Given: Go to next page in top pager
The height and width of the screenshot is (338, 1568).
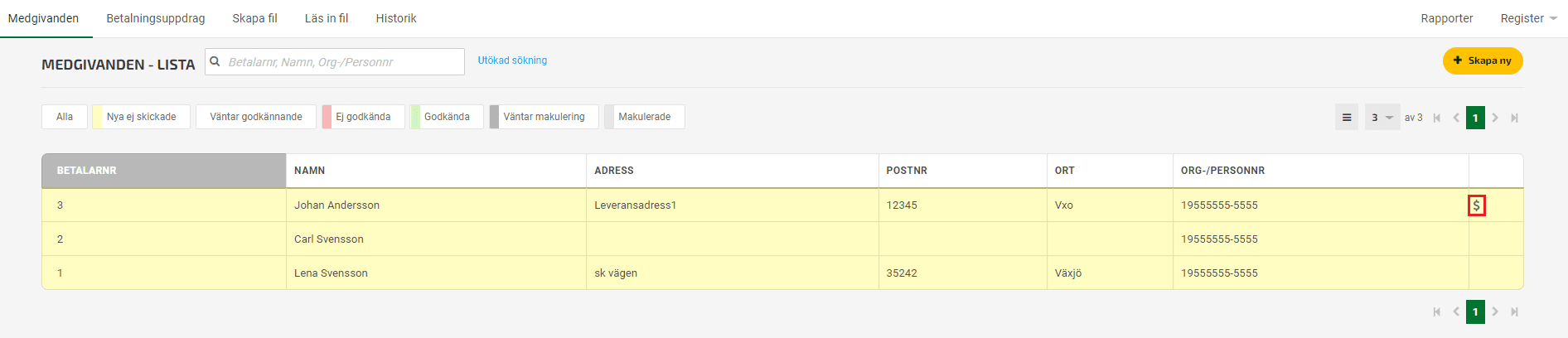Looking at the screenshot, I should point(1495,118).
